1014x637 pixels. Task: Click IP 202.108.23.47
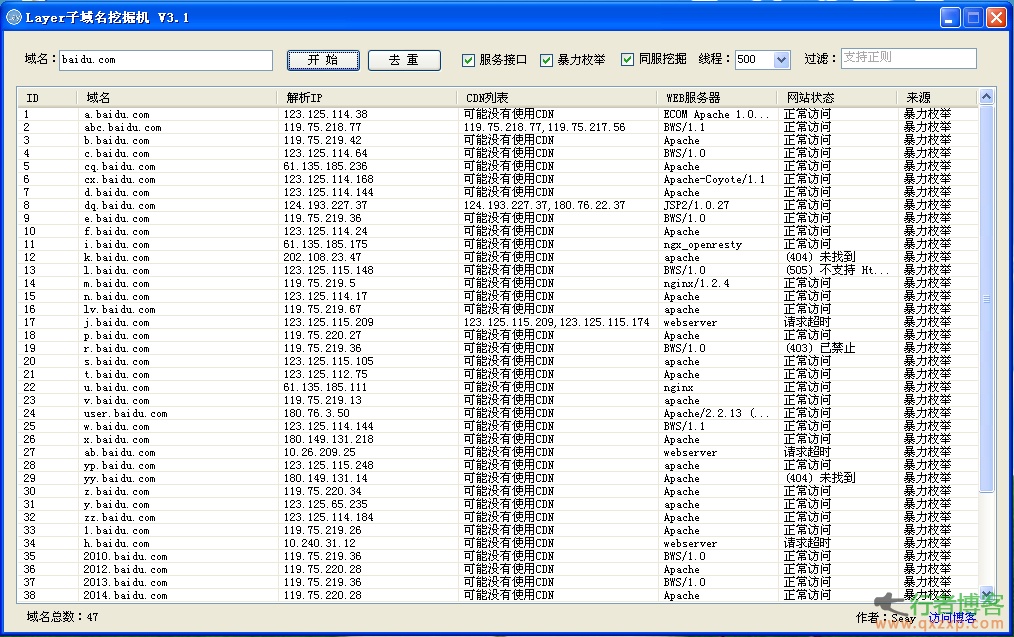click(x=322, y=257)
